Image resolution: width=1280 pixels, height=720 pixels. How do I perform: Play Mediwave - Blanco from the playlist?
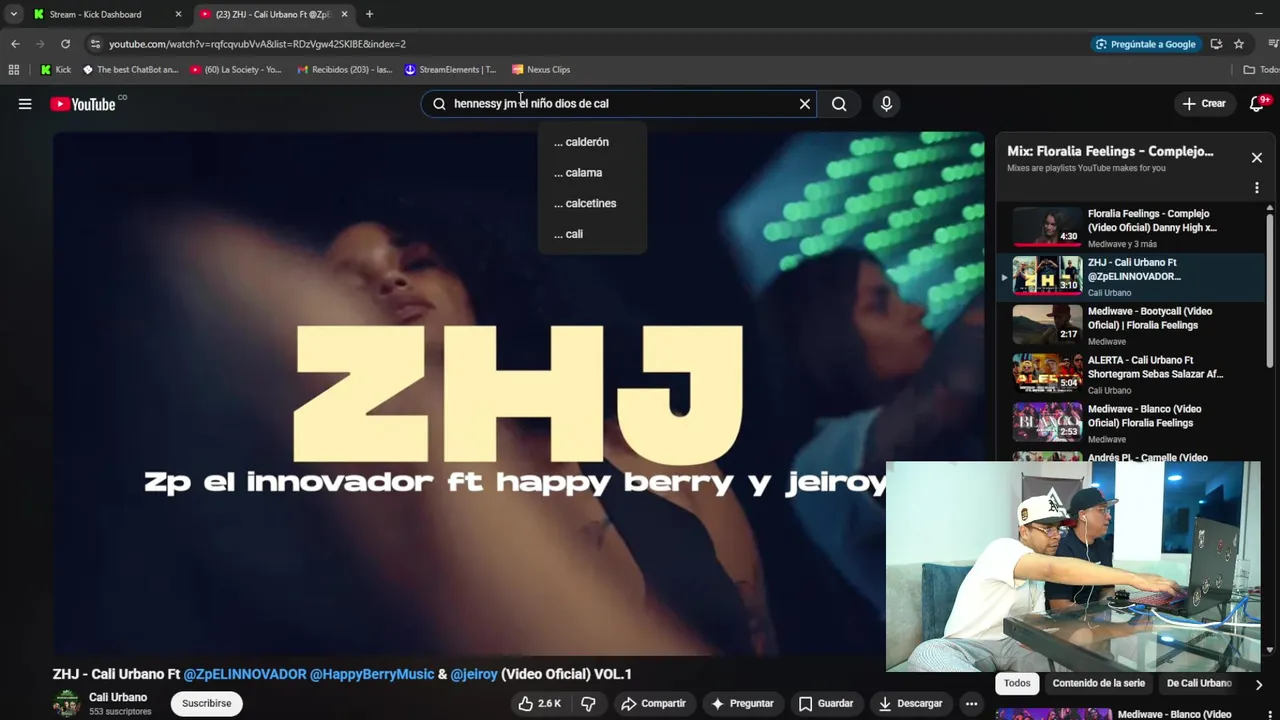(1130, 423)
